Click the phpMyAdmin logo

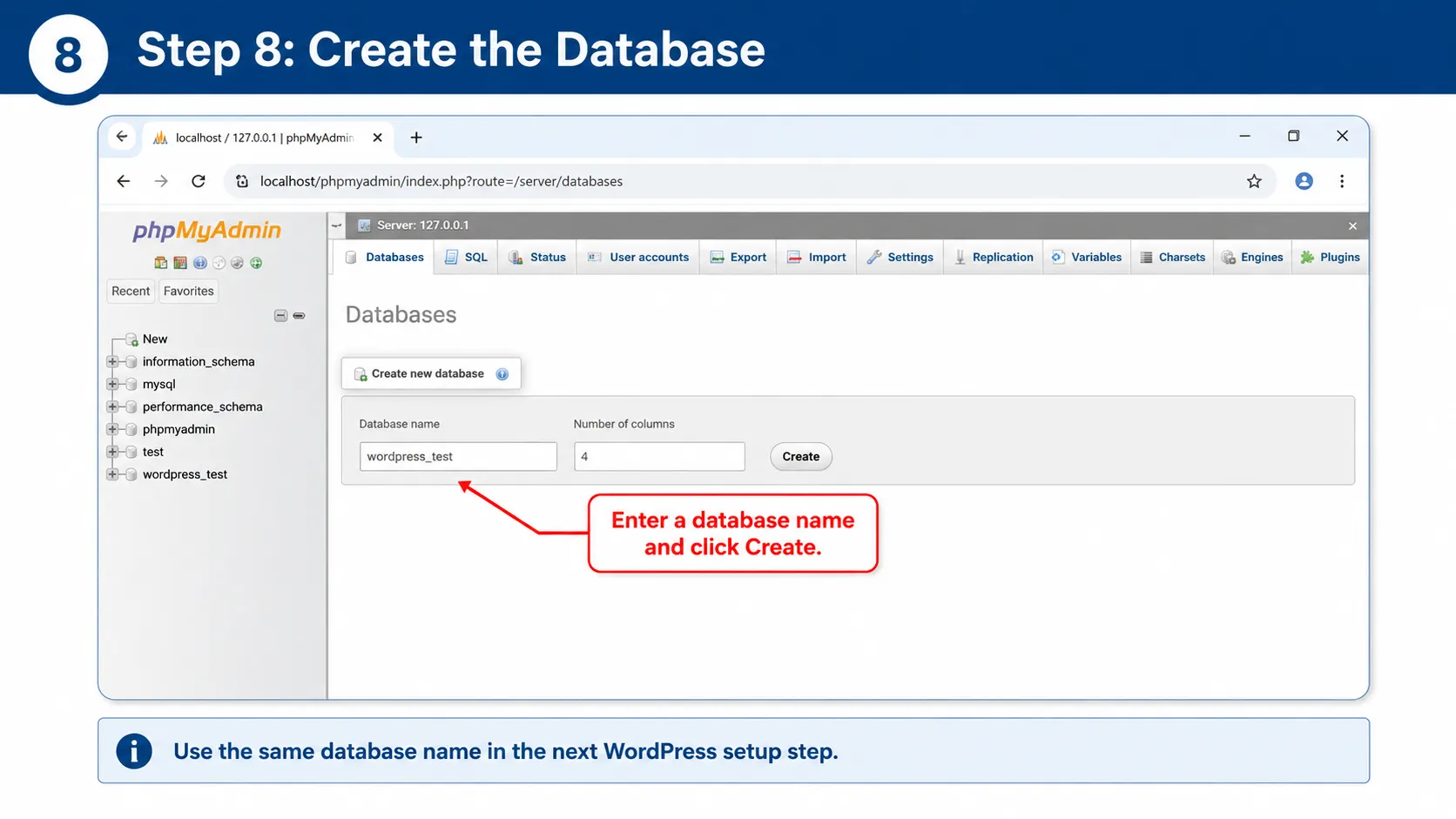206,231
